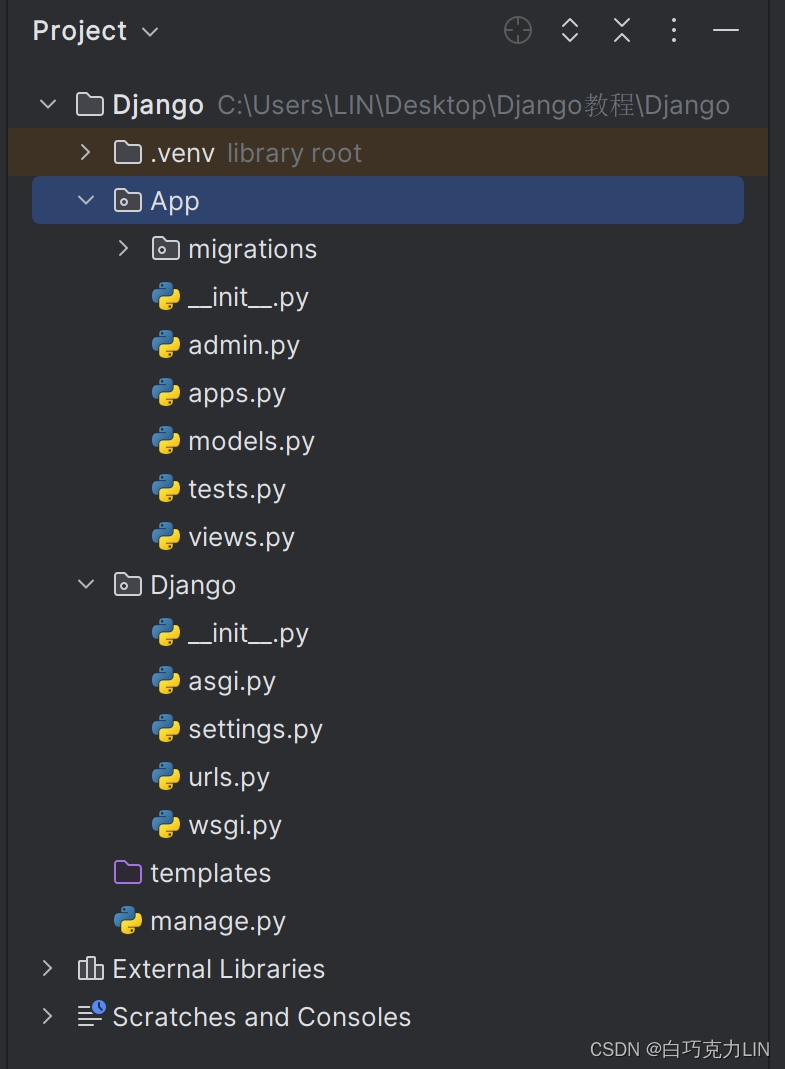The width and height of the screenshot is (785, 1069).
Task: Click Python icon beside settings.py
Action: click(166, 729)
